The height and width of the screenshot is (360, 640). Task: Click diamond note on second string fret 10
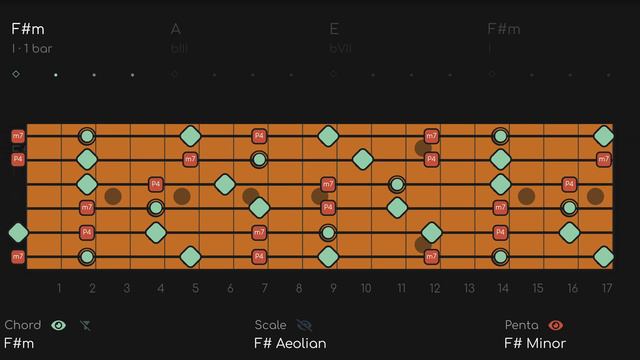click(362, 159)
